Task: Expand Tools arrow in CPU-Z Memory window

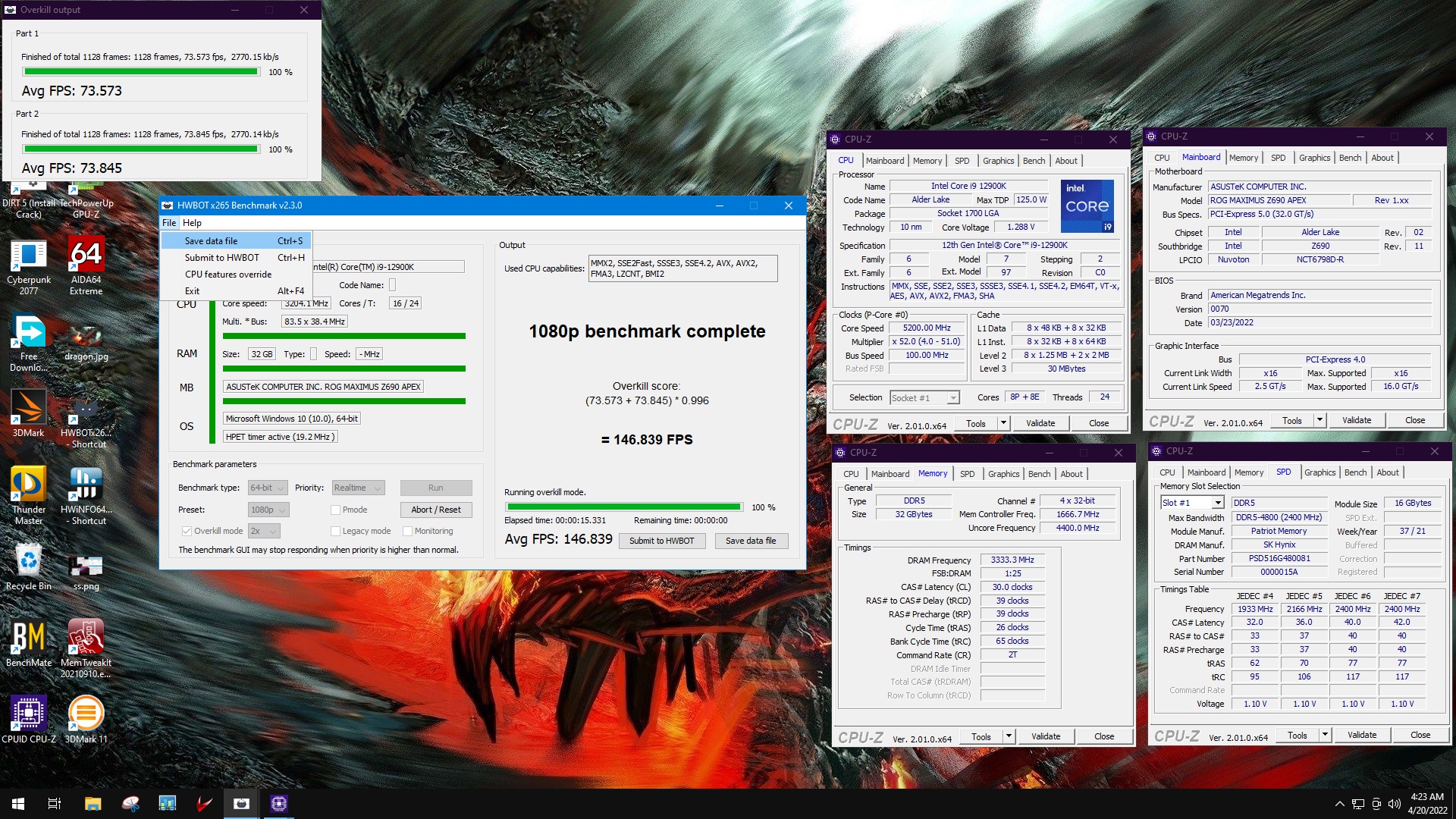Action: (x=1009, y=736)
